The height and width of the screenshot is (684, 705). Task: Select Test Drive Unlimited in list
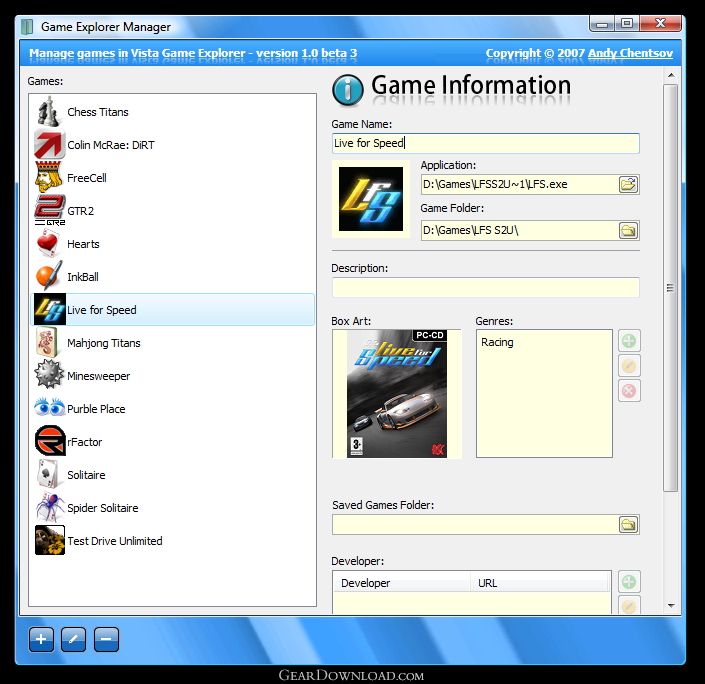[x=172, y=541]
